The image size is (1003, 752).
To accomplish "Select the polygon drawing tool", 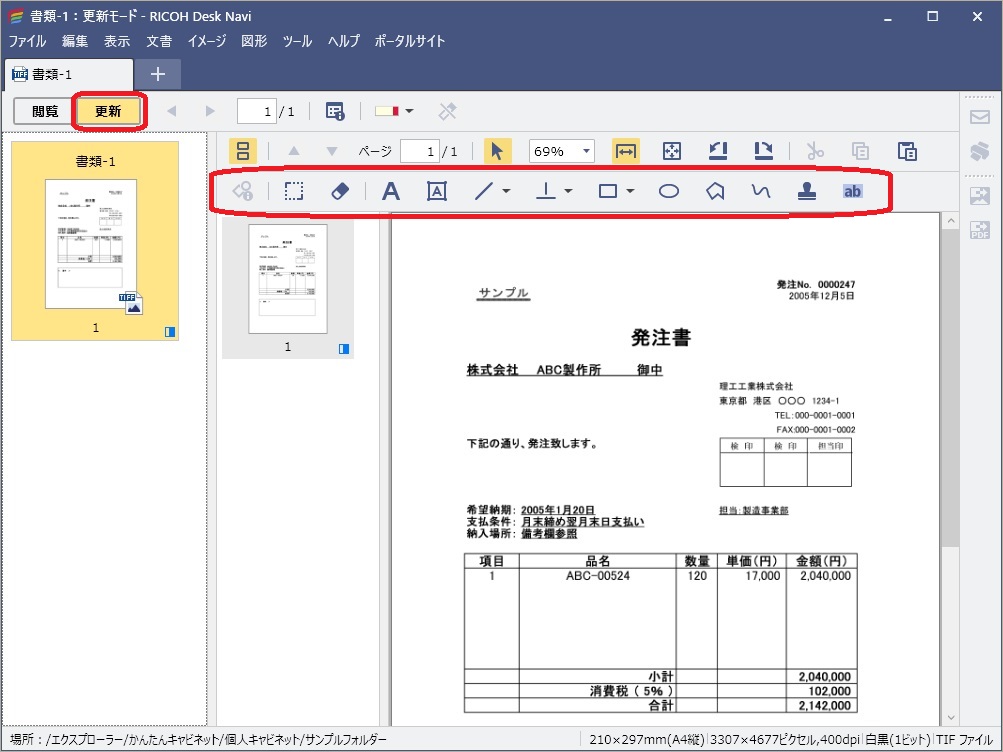I will click(x=715, y=191).
